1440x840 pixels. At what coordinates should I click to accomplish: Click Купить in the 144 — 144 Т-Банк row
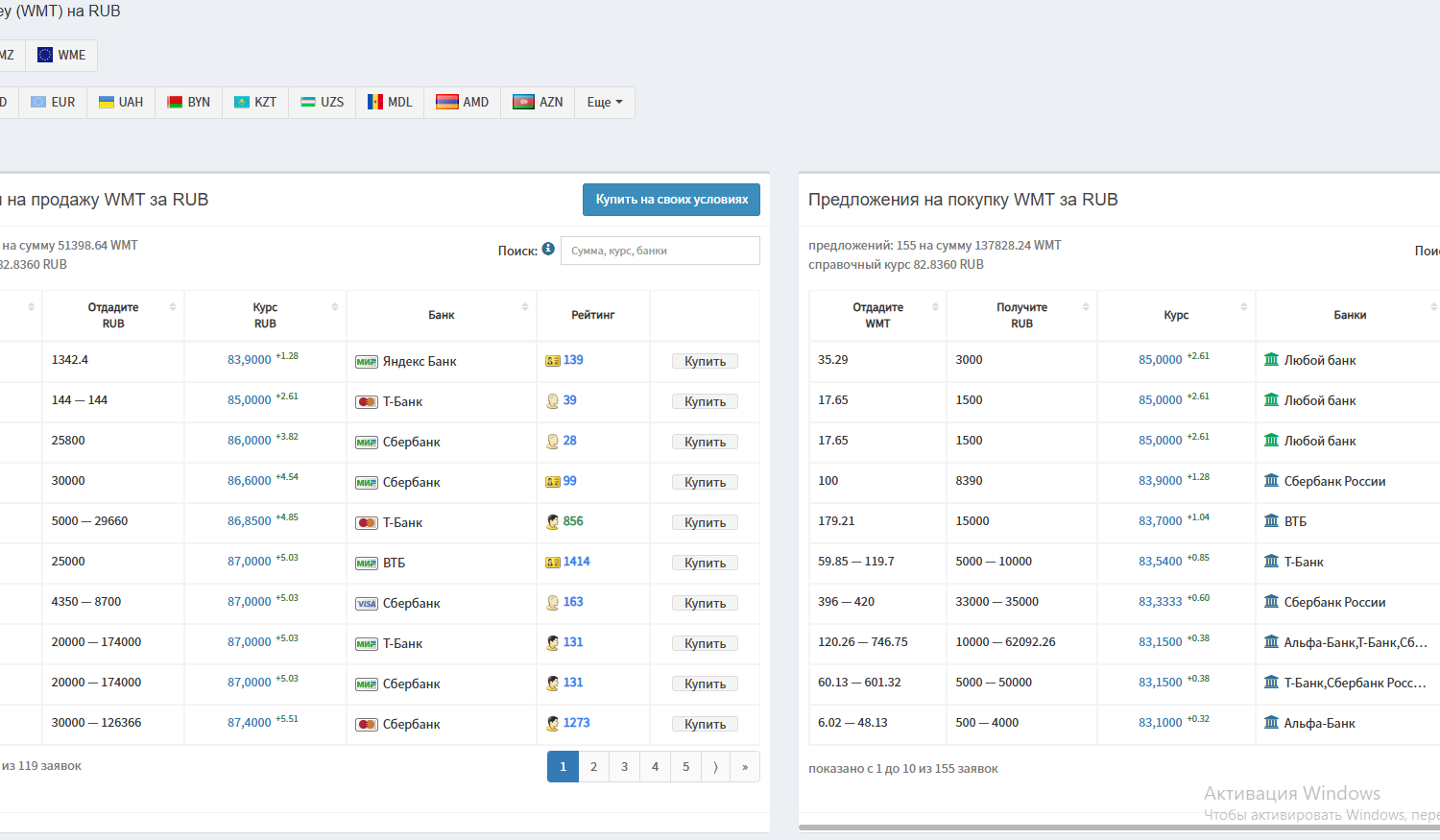pyautogui.click(x=705, y=401)
